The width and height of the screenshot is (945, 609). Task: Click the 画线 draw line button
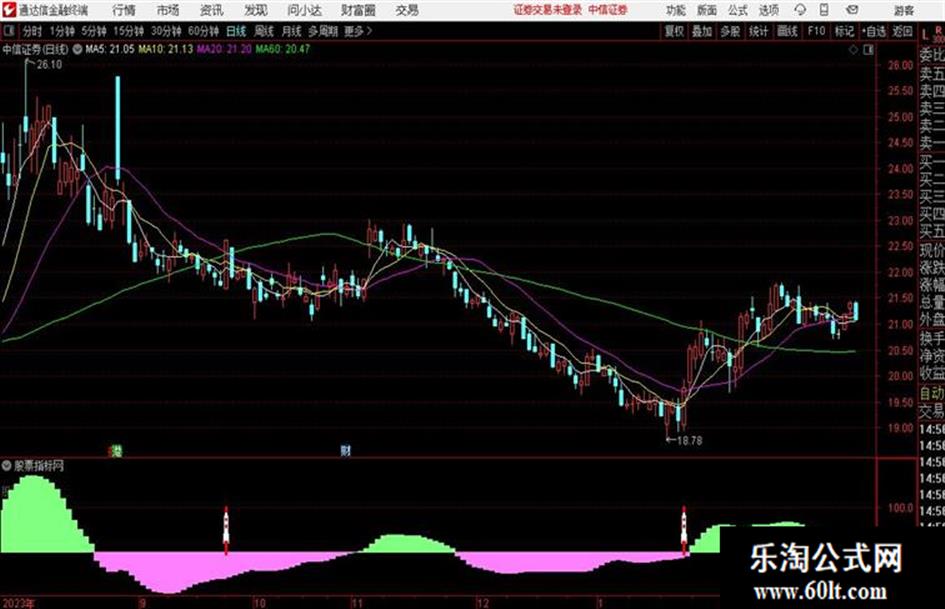coord(787,31)
